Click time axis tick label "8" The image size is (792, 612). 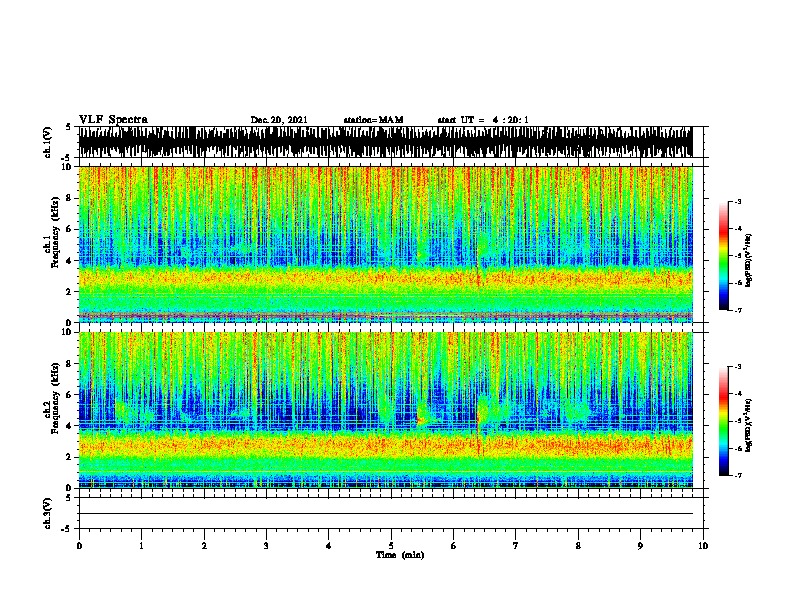578,546
